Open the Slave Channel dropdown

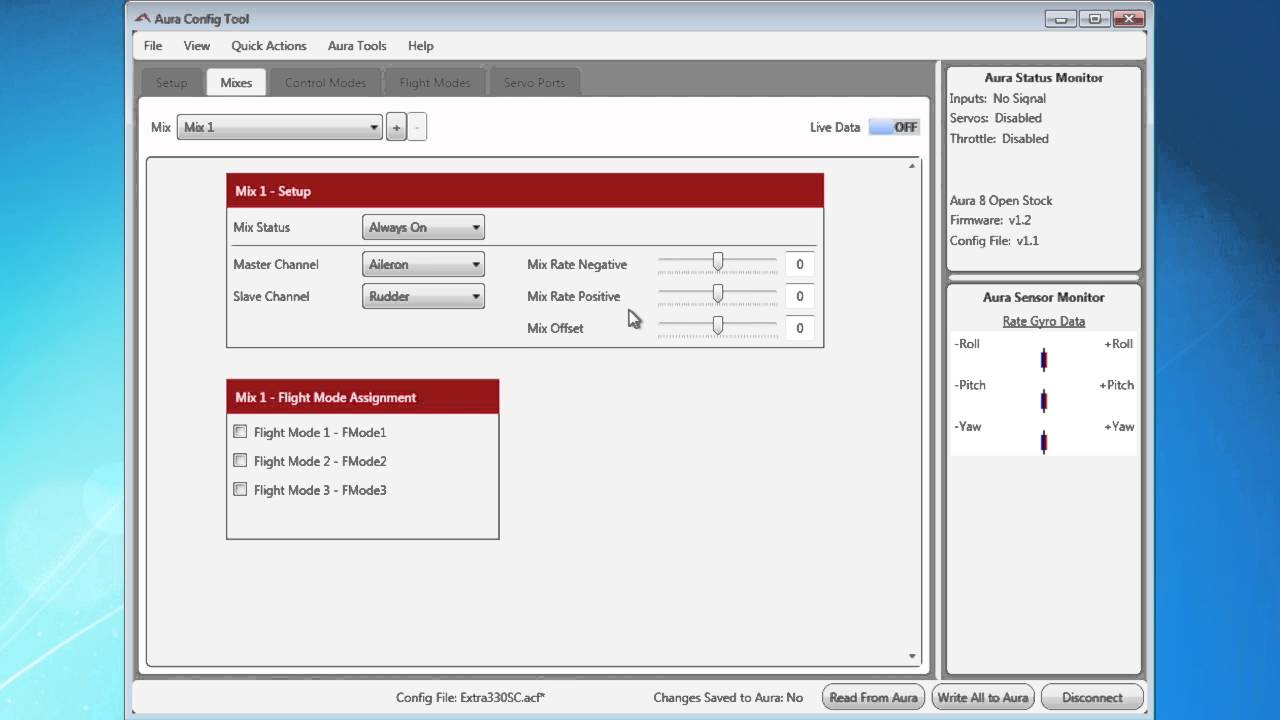(423, 296)
